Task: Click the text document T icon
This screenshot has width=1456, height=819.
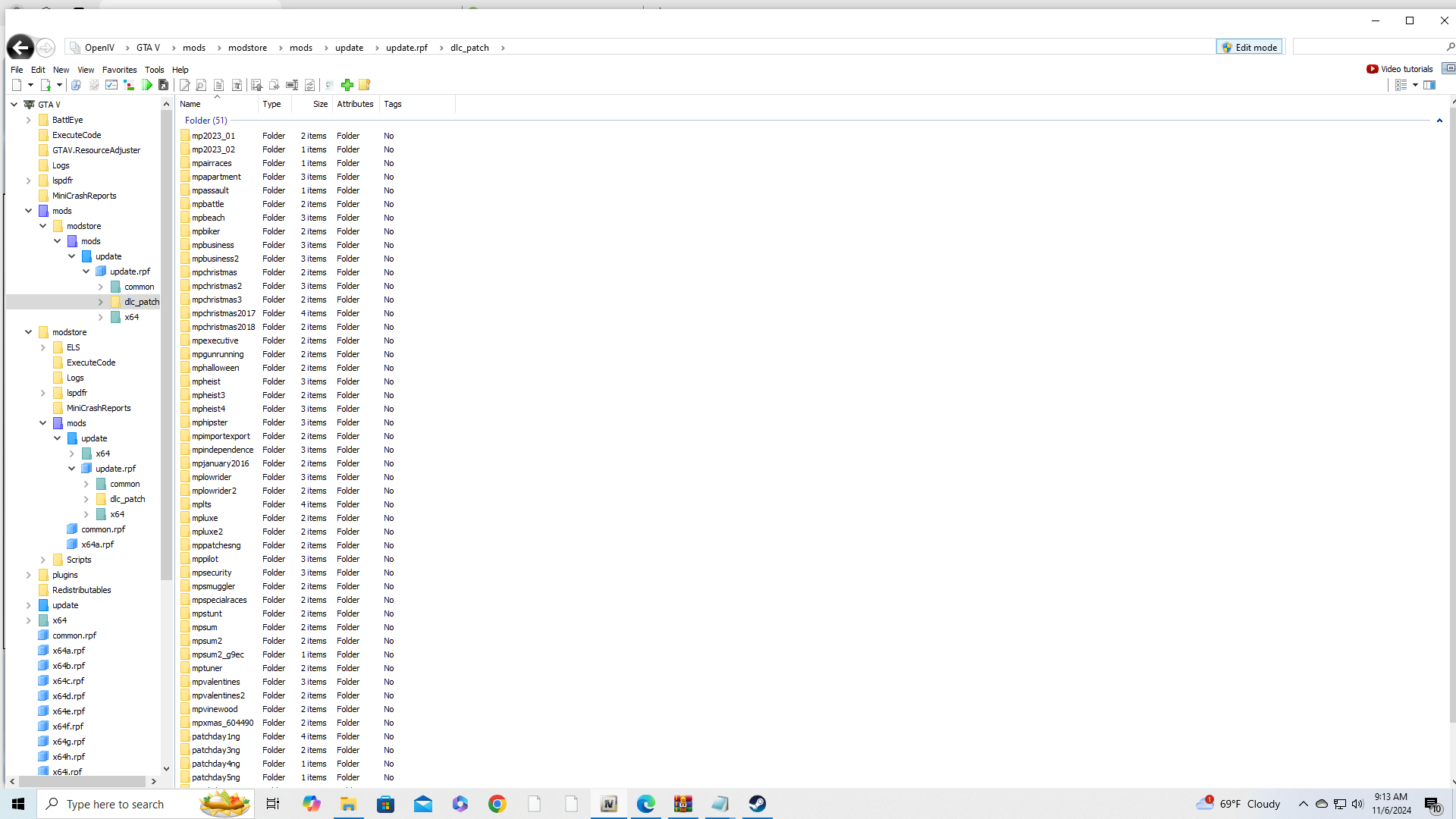Action: 237,85
